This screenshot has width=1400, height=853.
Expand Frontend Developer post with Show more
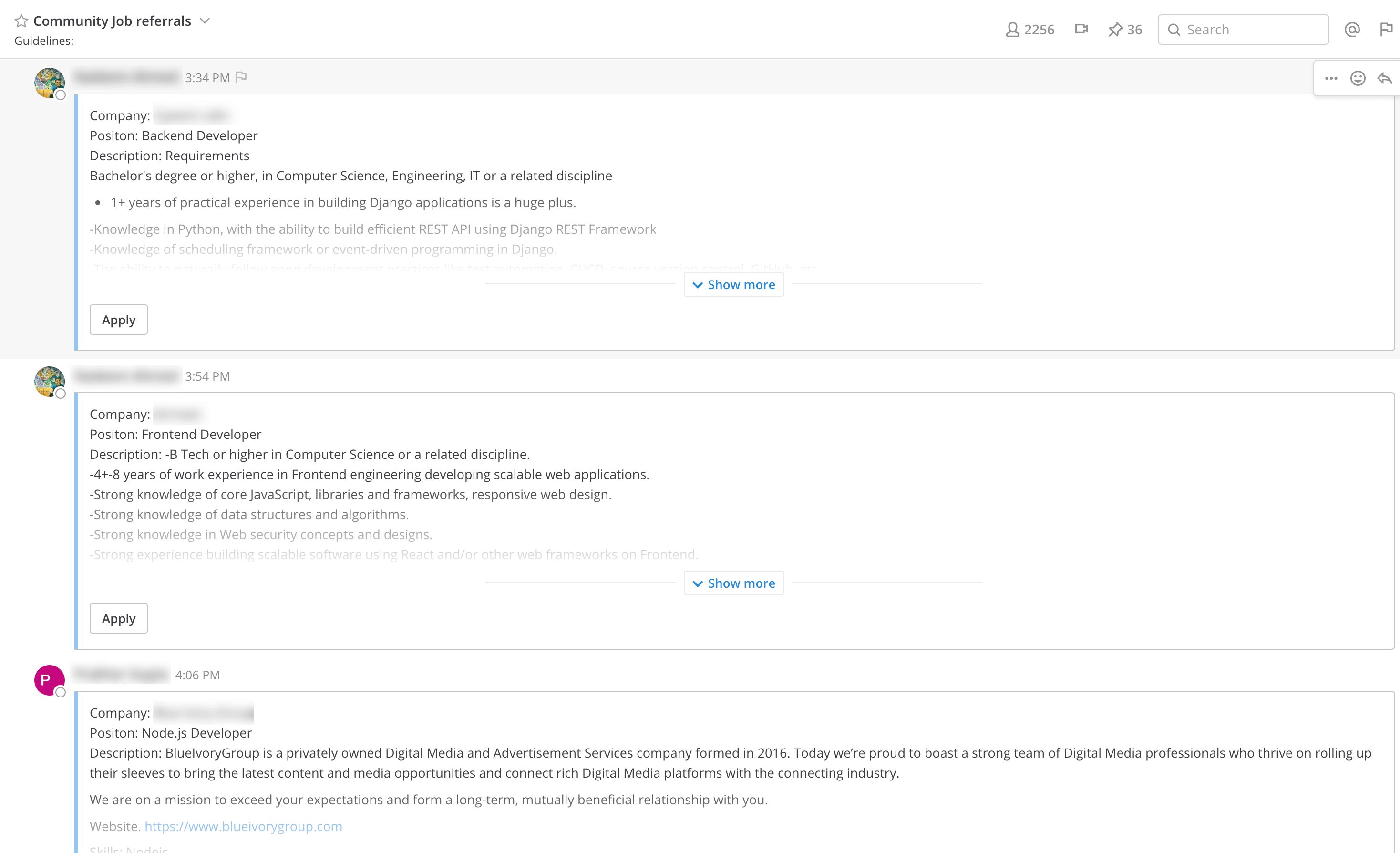(x=733, y=583)
